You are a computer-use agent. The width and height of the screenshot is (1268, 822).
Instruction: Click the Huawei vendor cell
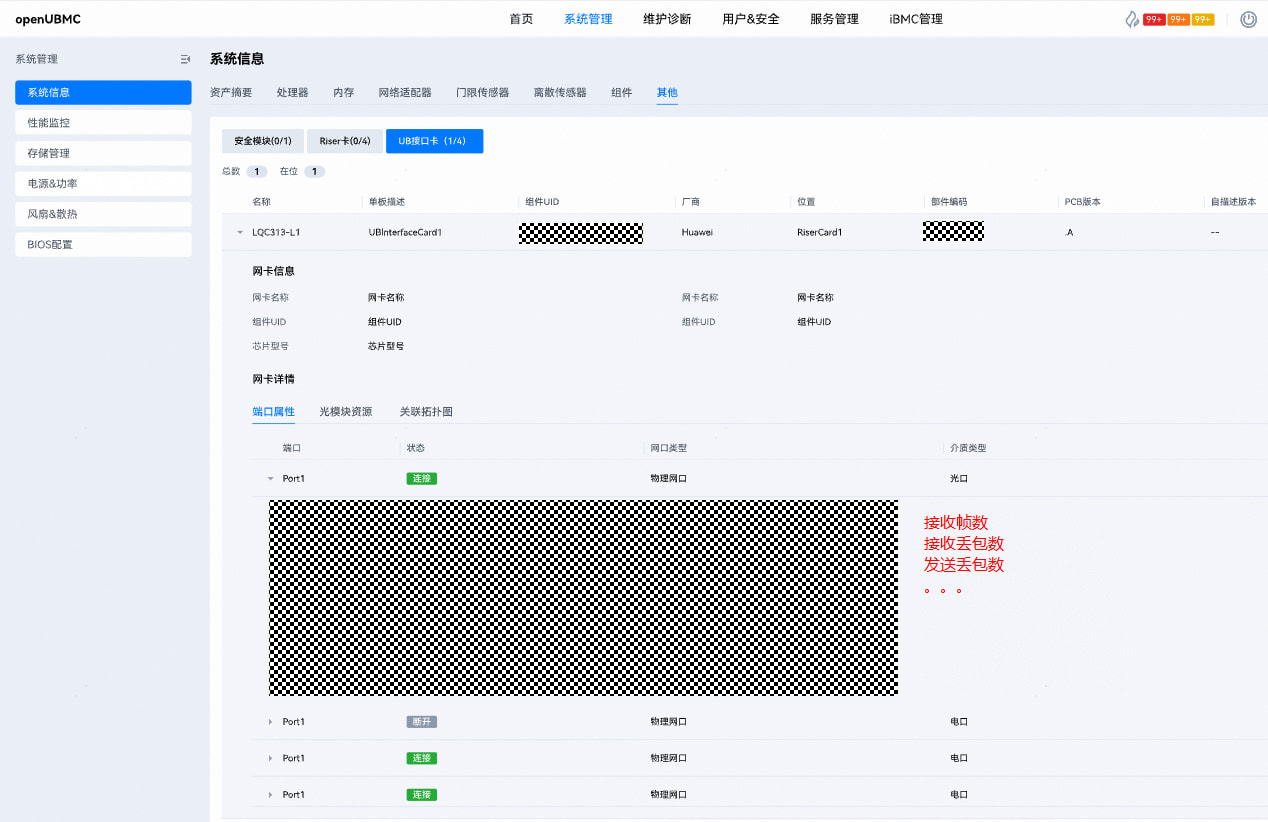coord(697,232)
